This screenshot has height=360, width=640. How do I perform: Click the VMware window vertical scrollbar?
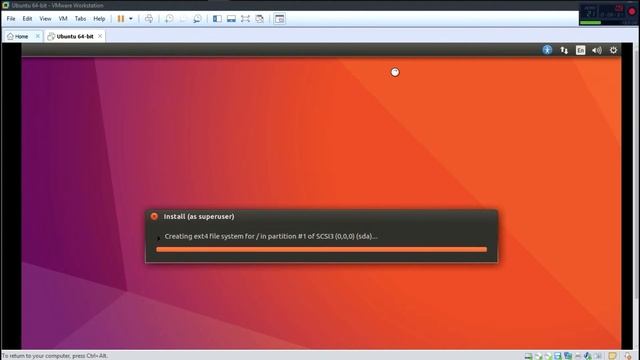[636, 171]
